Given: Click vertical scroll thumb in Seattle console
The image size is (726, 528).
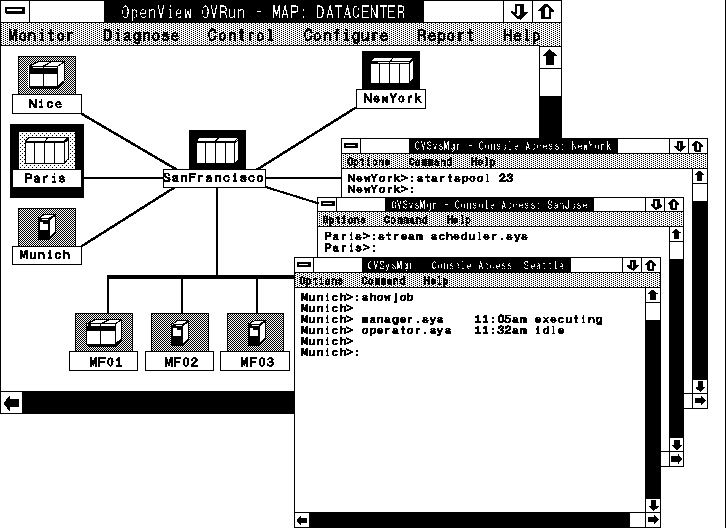Looking at the screenshot, I should coord(653,311).
